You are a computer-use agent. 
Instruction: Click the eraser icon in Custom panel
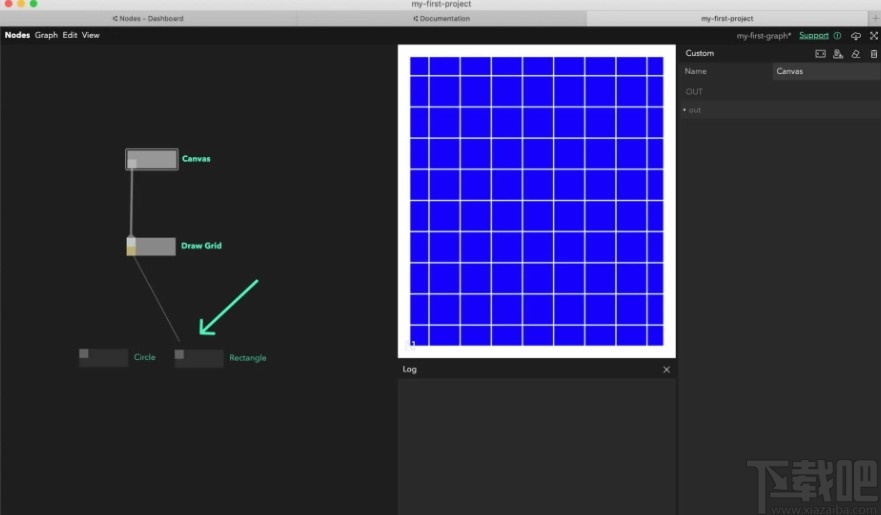pyautogui.click(x=856, y=54)
